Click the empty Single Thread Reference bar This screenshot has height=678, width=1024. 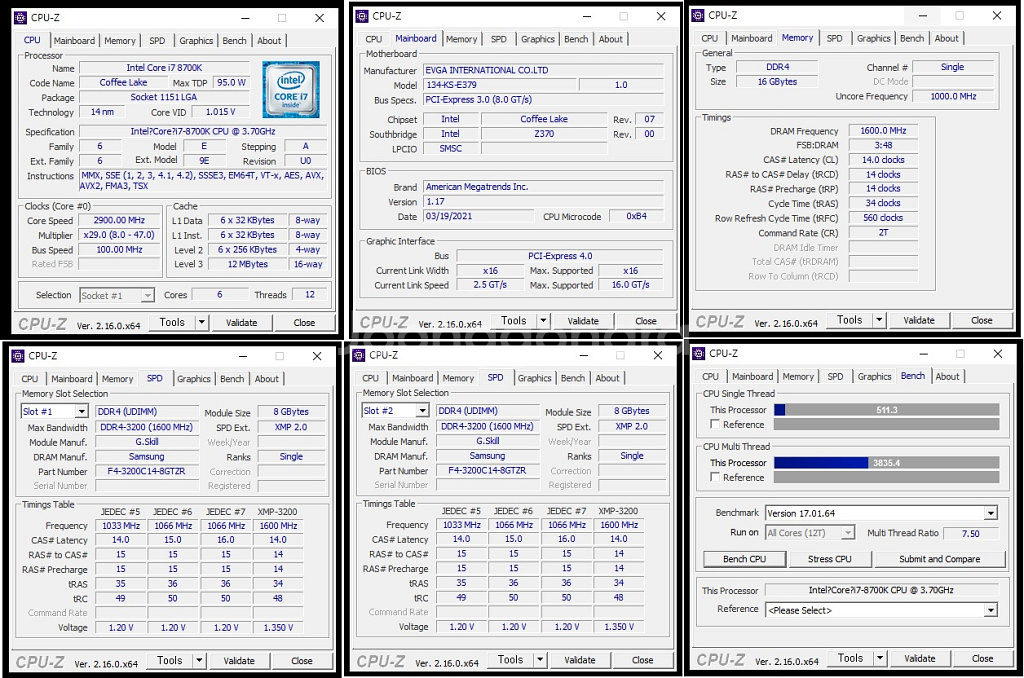886,425
